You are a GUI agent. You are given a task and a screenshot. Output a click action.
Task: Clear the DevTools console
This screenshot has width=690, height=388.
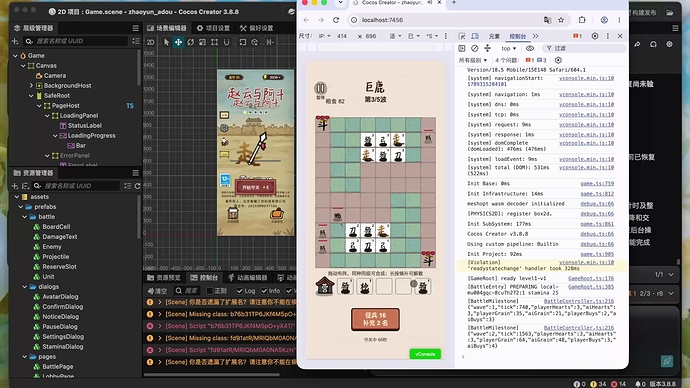pyautogui.click(x=474, y=48)
